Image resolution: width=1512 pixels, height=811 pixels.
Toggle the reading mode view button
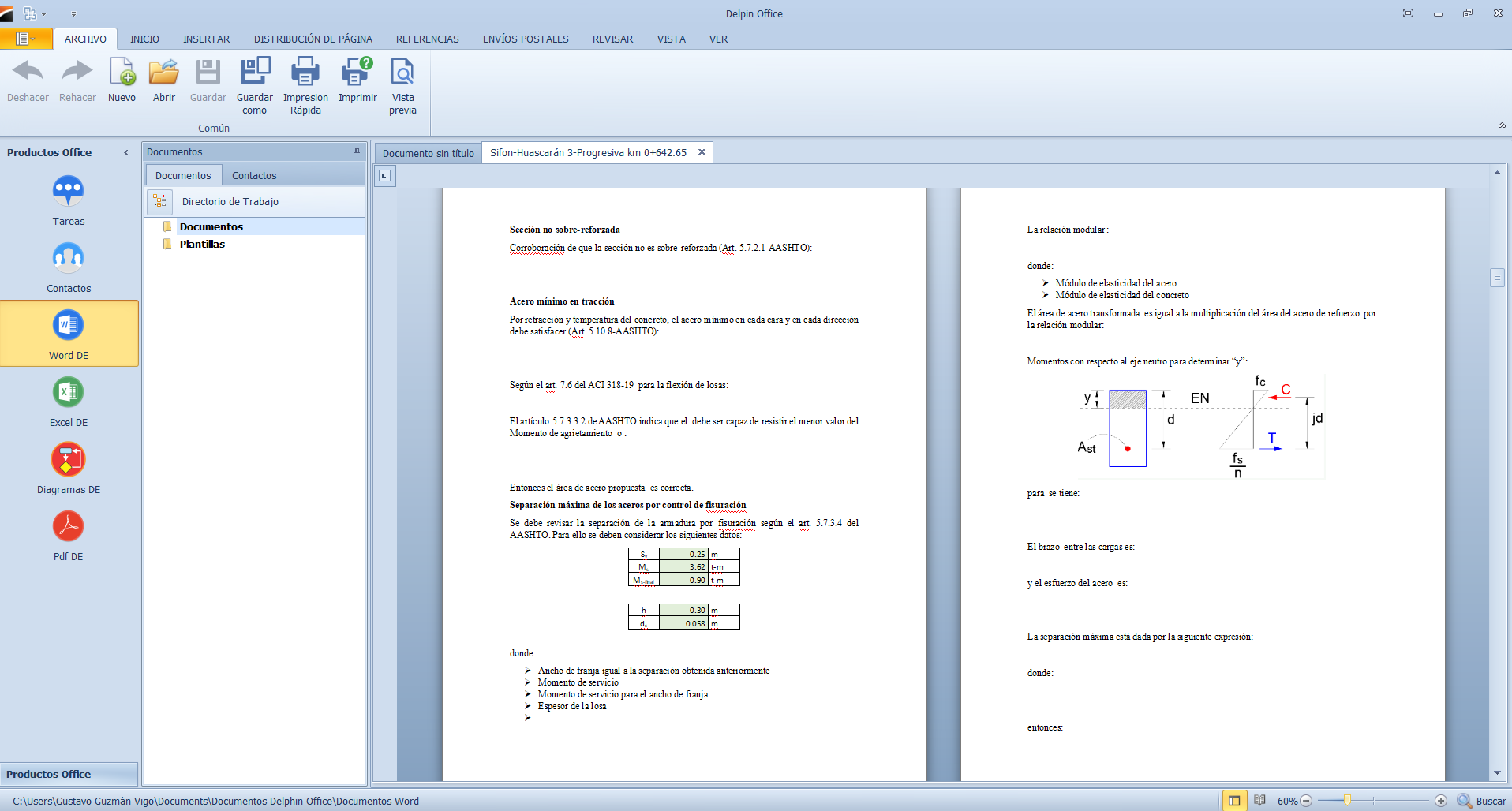(1259, 801)
